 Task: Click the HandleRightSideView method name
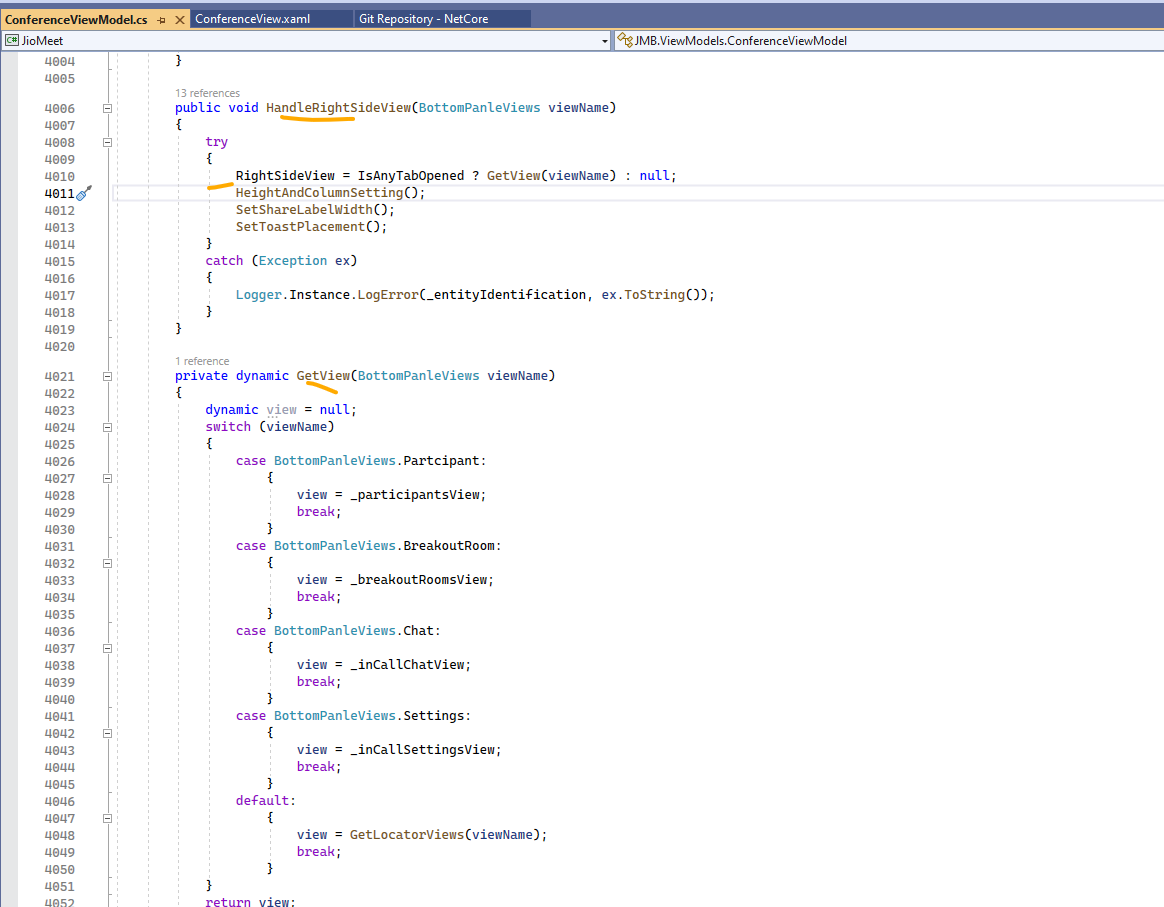tap(313, 107)
